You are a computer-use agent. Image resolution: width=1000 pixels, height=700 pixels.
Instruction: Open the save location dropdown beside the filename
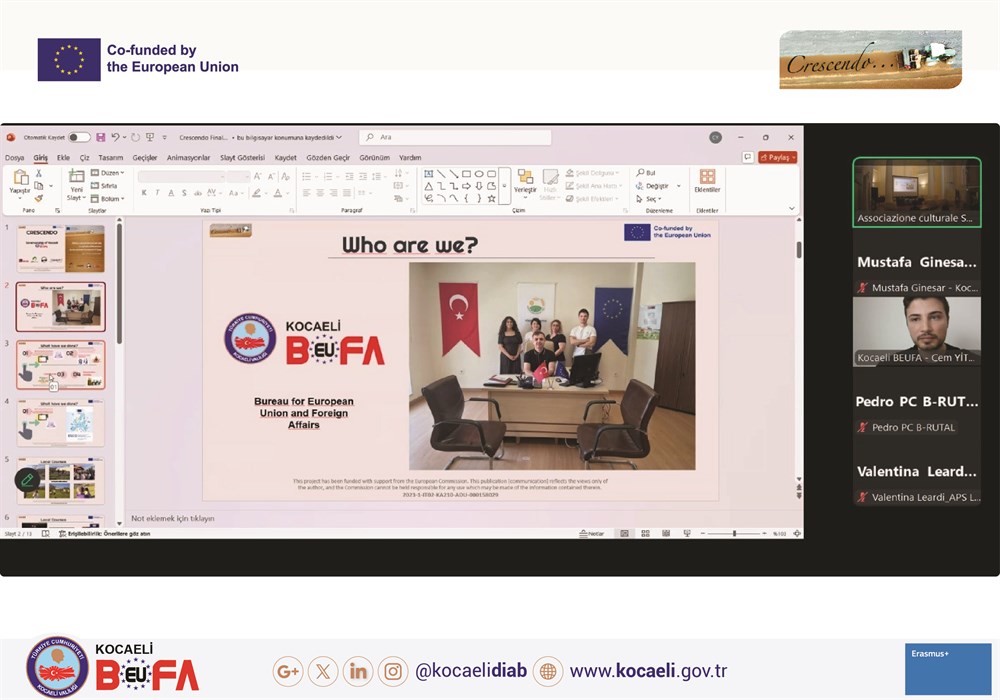point(339,137)
